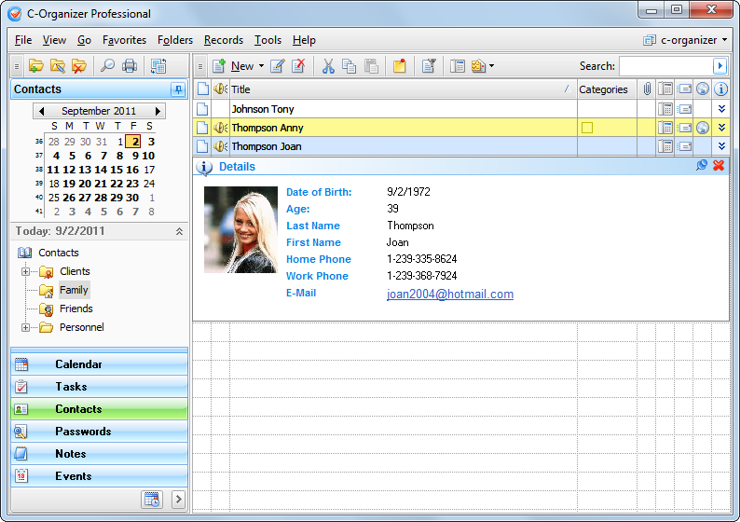
Task: Click the New record button
Action: tap(233, 66)
